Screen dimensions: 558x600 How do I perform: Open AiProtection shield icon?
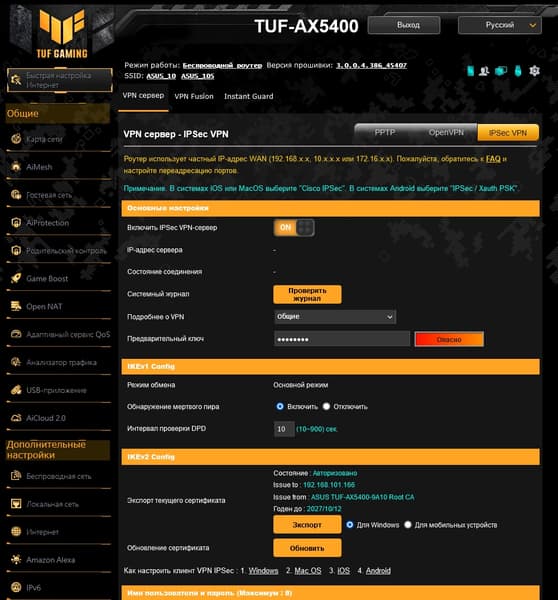(x=16, y=222)
